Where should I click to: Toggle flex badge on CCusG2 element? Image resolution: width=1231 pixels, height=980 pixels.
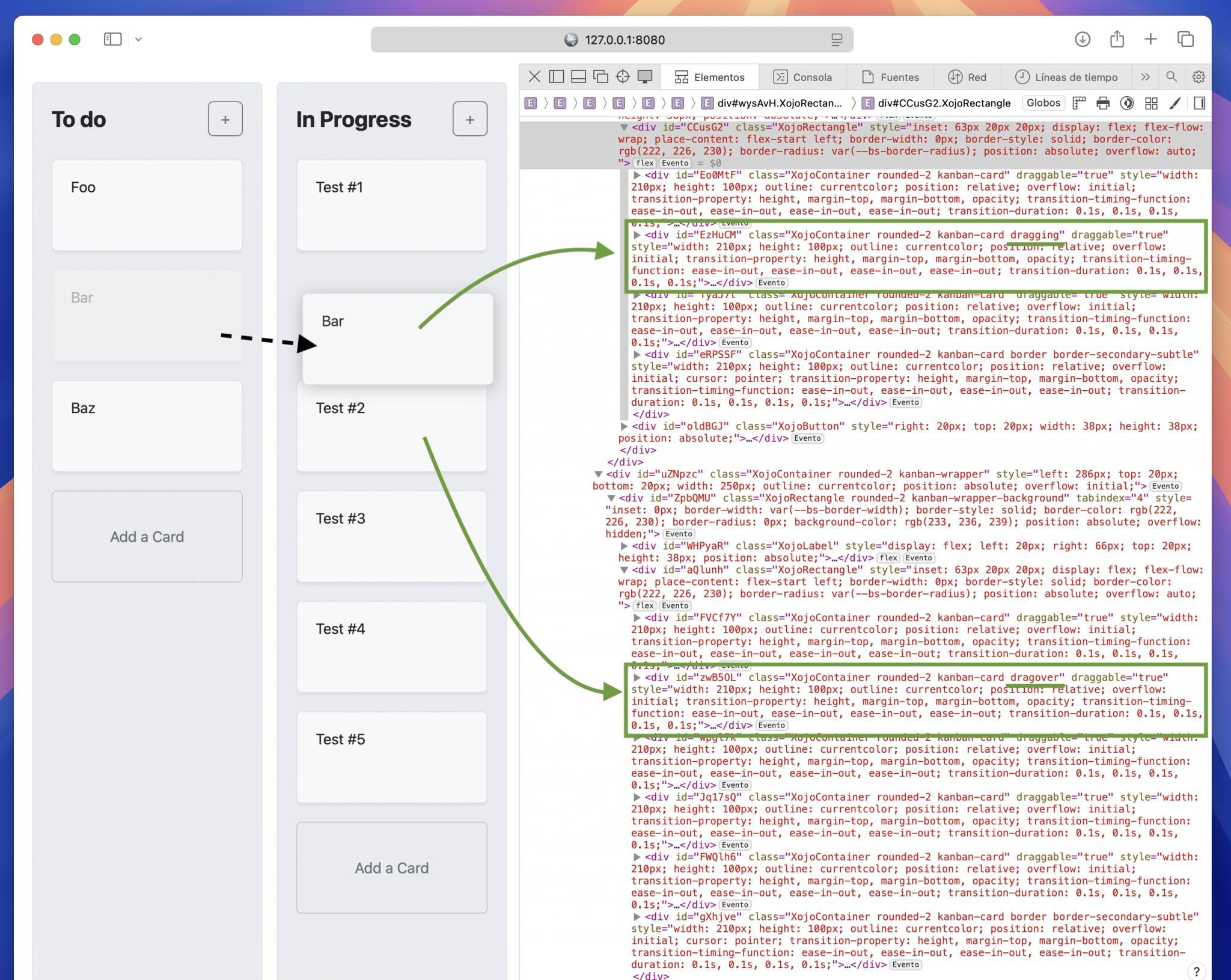(x=645, y=163)
